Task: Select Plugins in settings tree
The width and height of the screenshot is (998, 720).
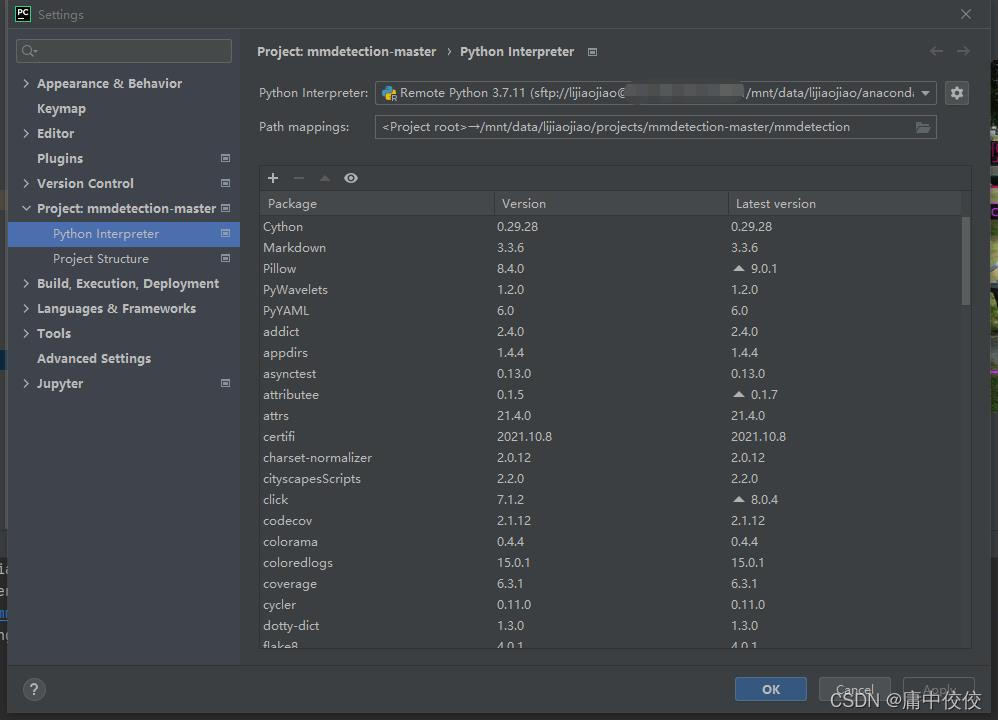Action: [x=60, y=159]
